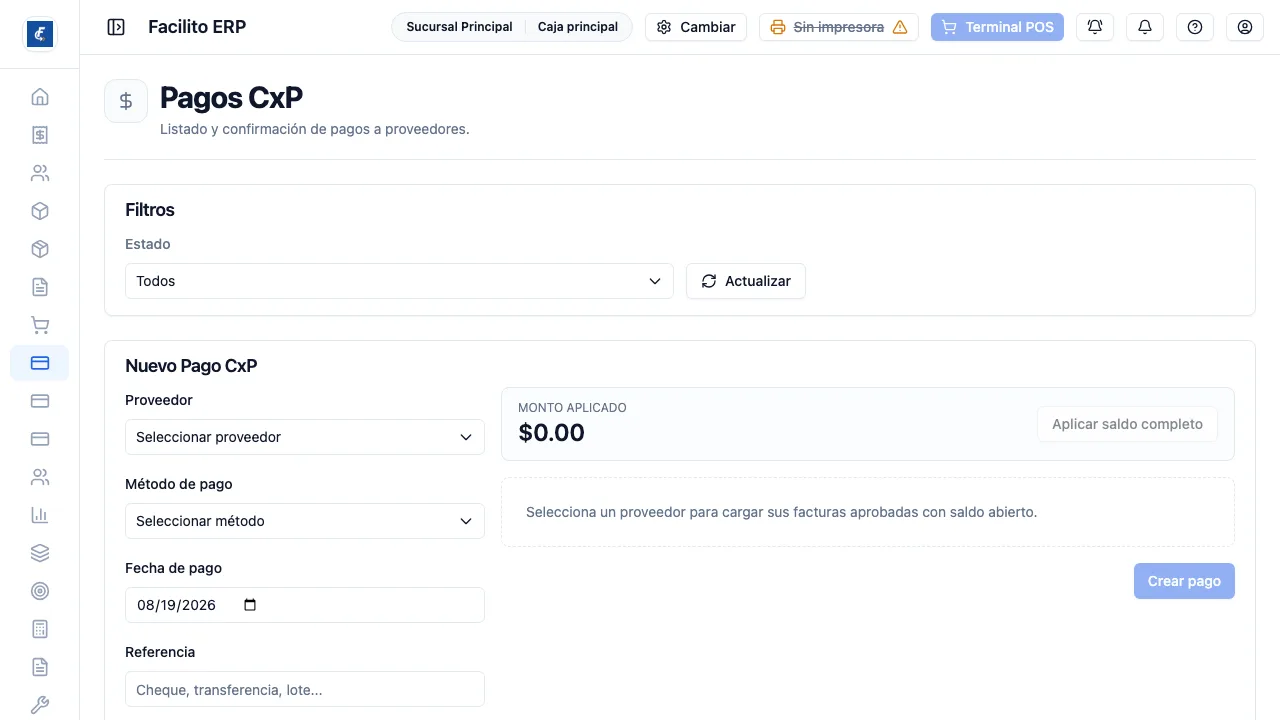Open the plain bell notifications icon
The width and height of the screenshot is (1280, 720).
click(1145, 27)
